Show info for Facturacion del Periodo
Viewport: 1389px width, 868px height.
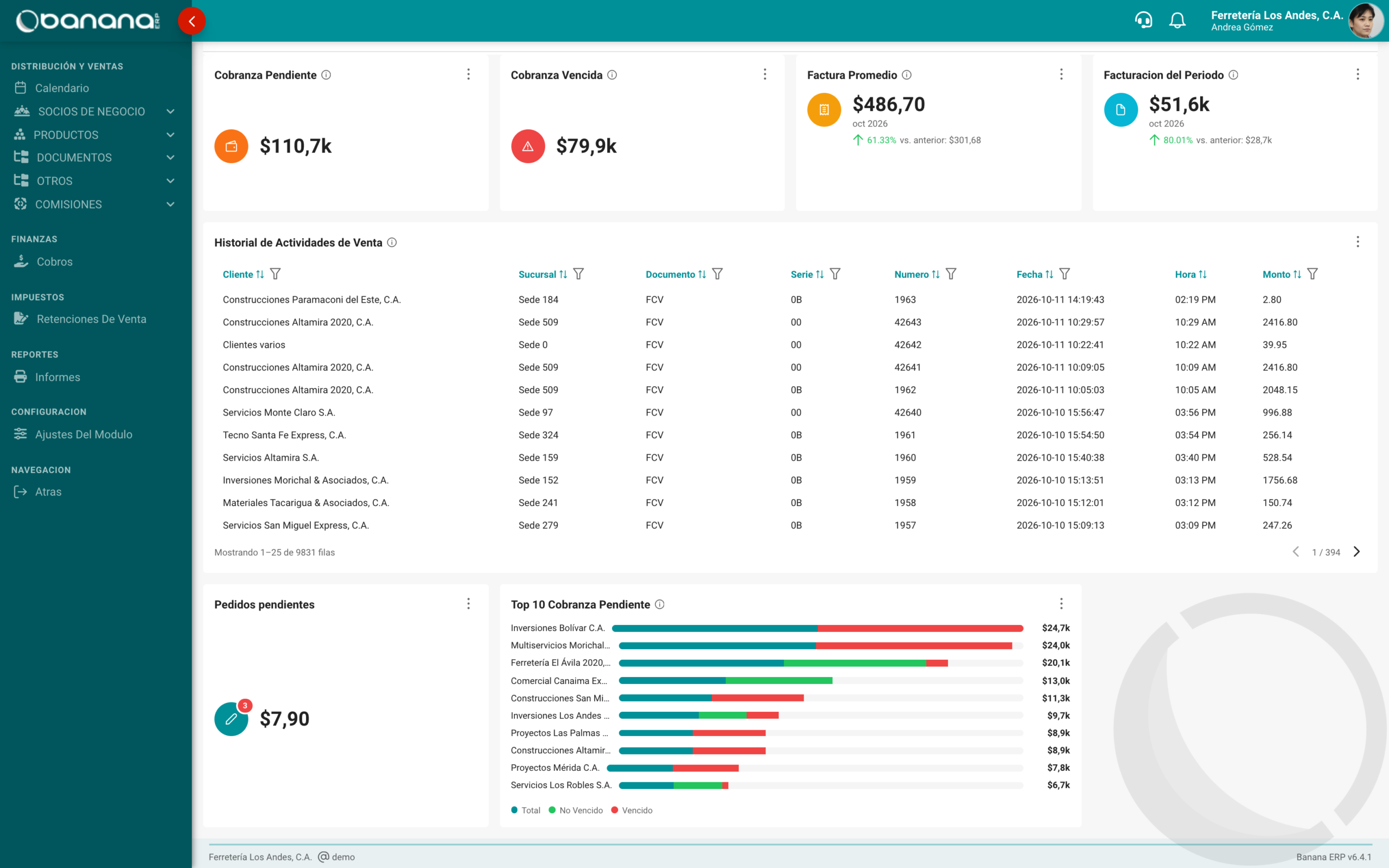(1233, 75)
